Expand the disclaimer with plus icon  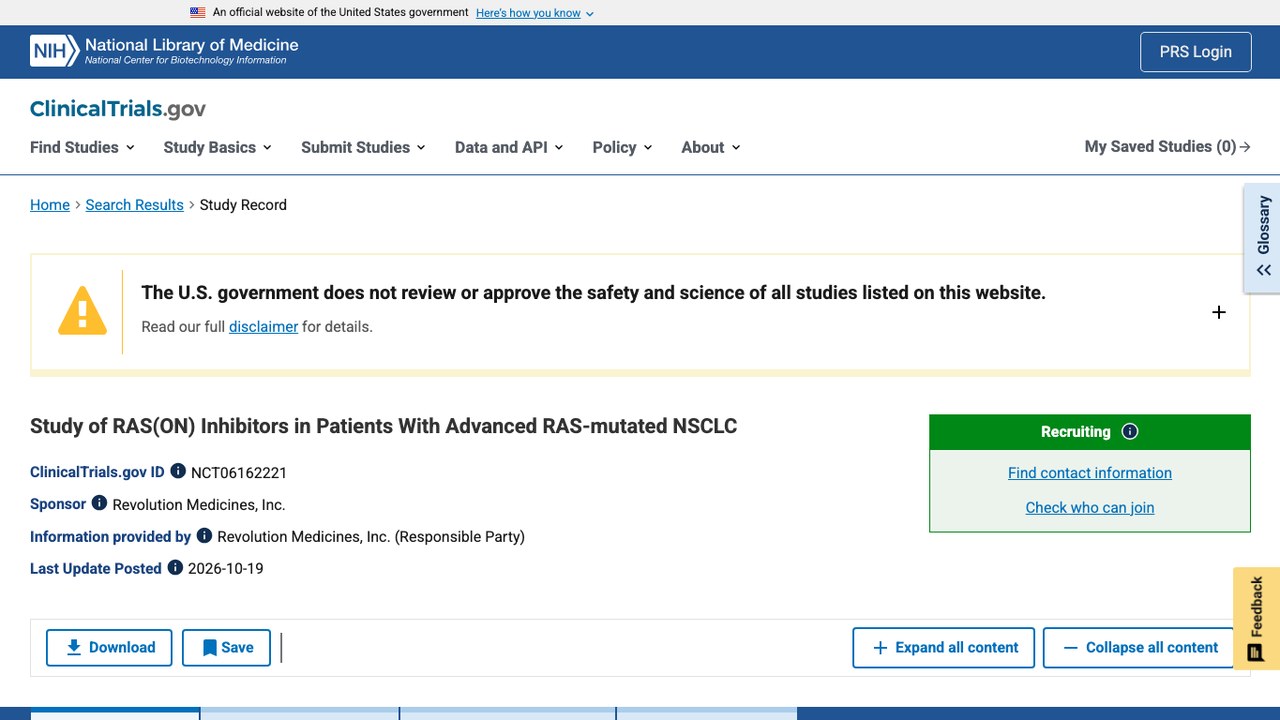[x=1219, y=312]
